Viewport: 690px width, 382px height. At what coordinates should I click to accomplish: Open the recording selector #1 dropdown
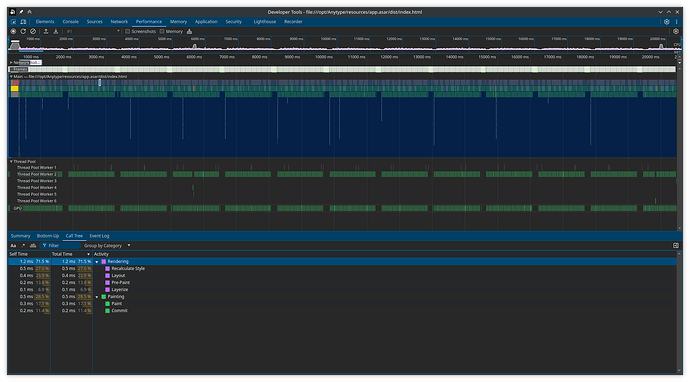pos(93,31)
